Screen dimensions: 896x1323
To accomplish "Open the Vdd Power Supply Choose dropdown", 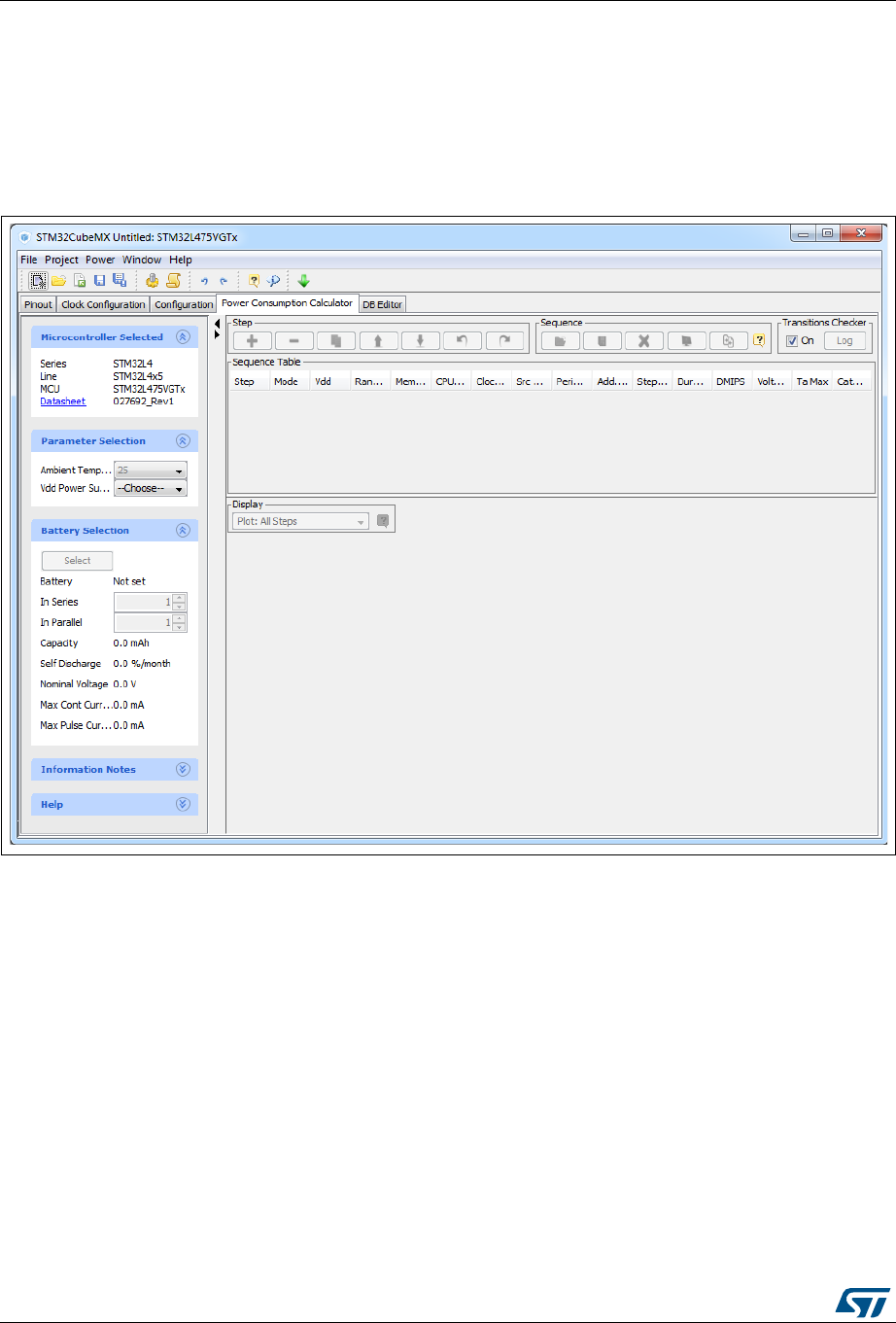I will pos(151,488).
